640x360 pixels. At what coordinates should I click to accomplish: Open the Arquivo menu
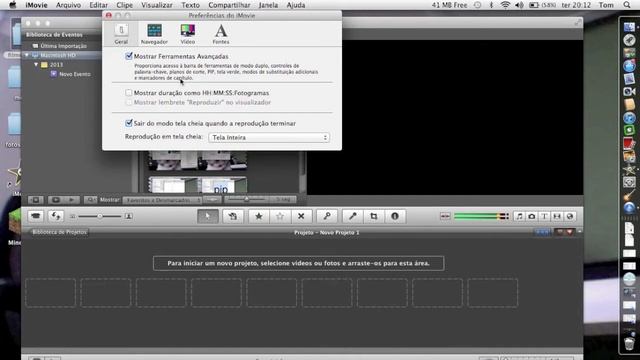[x=68, y=5]
